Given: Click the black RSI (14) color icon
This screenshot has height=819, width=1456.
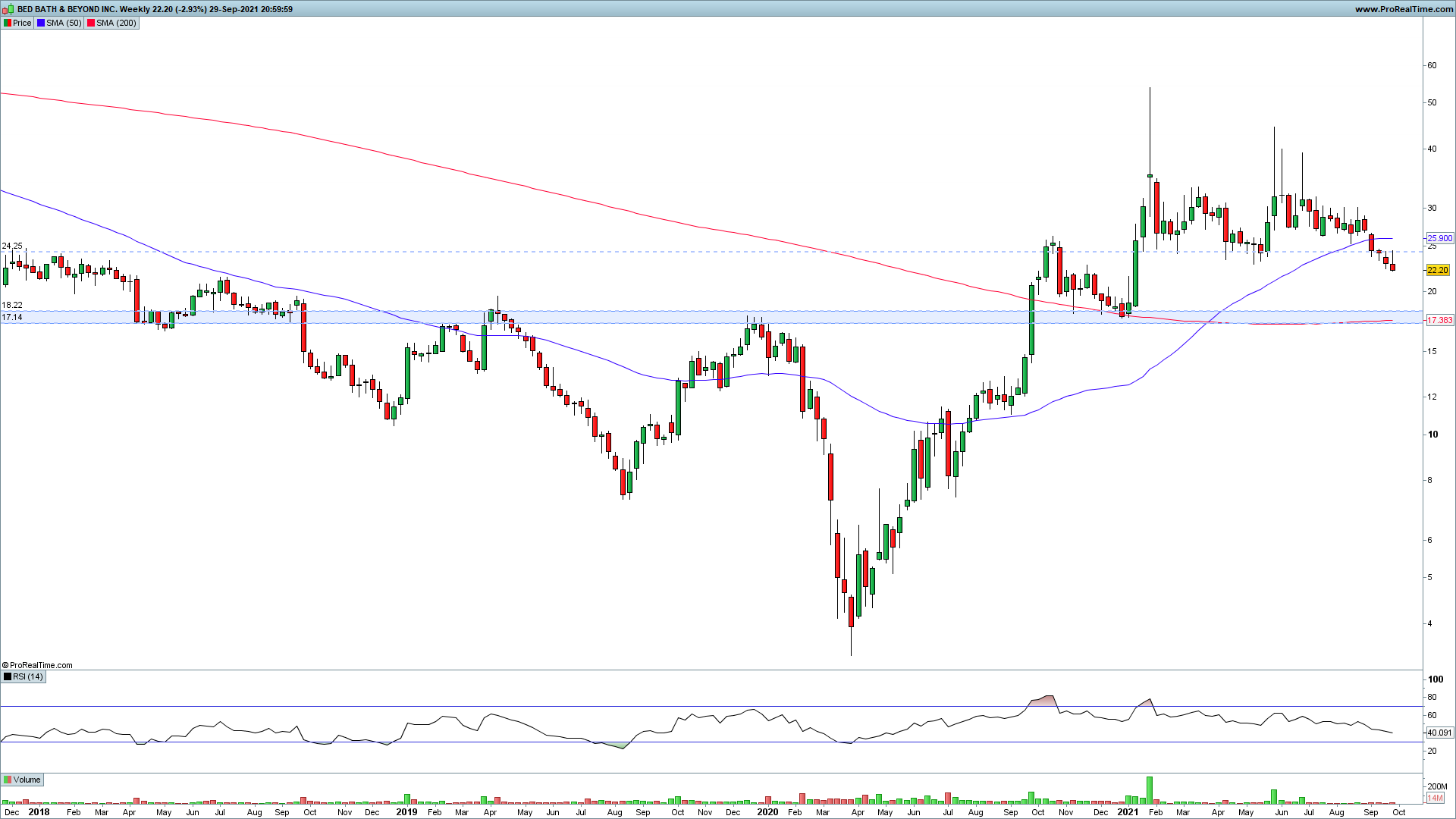Looking at the screenshot, I should [8, 676].
